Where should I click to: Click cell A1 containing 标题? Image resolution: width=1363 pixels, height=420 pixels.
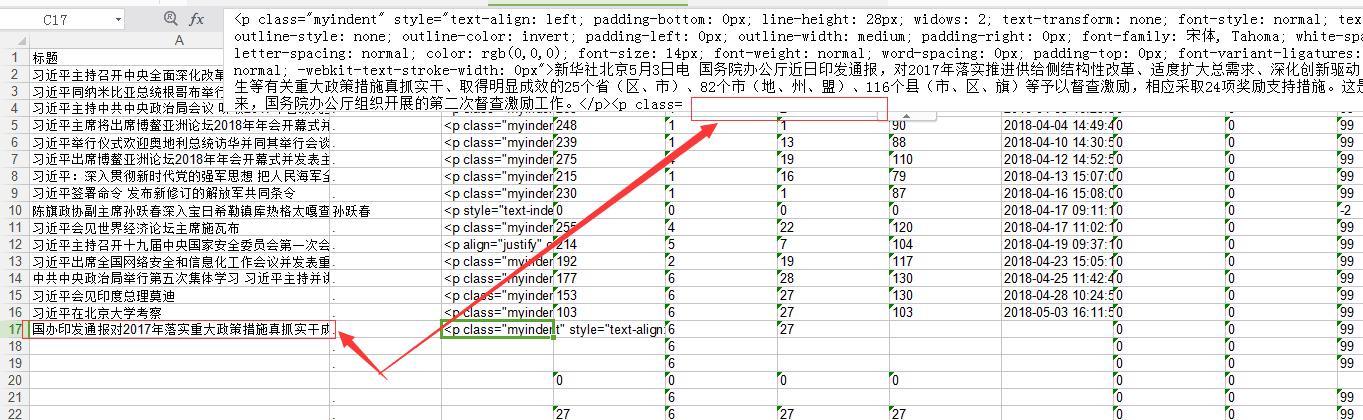(180, 58)
